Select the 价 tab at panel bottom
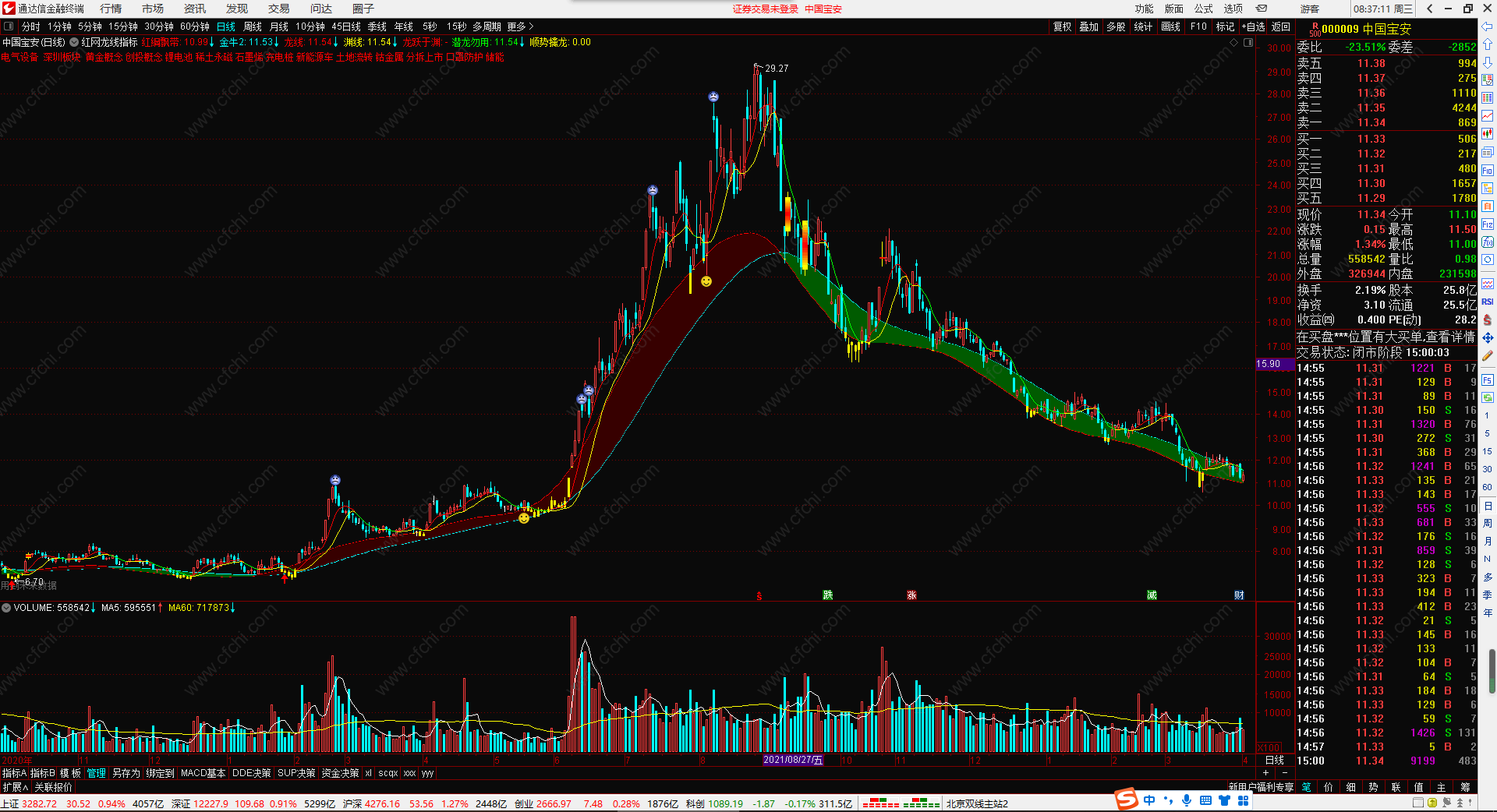 pyautogui.click(x=1329, y=787)
